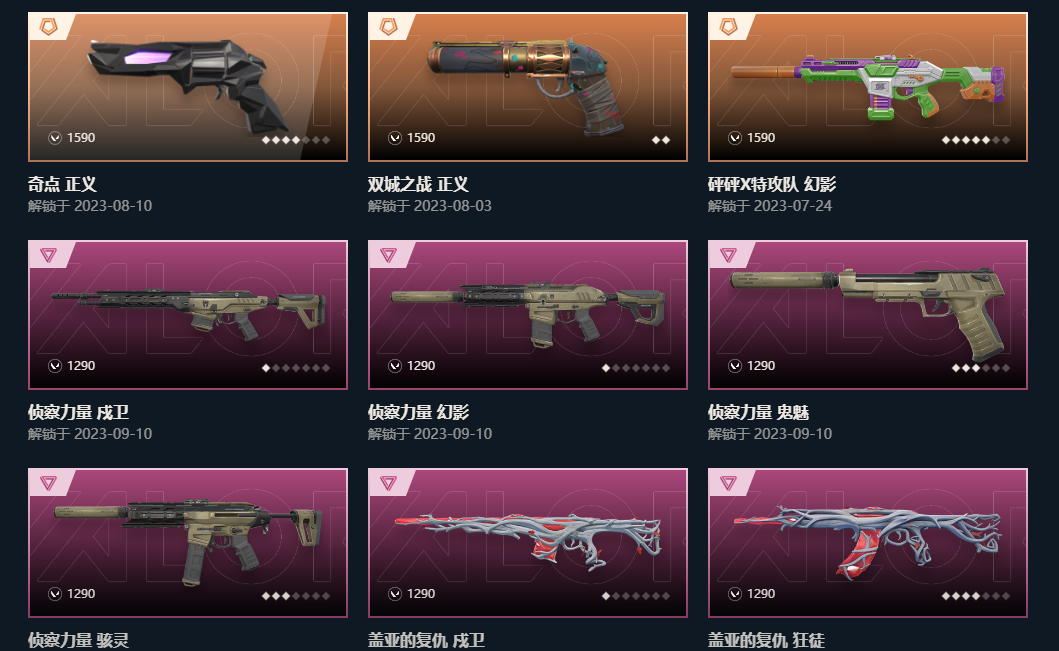Open the 奇点 正义 revolver skin thumbnail
Image resolution: width=1059 pixels, height=651 pixels.
click(x=188, y=86)
